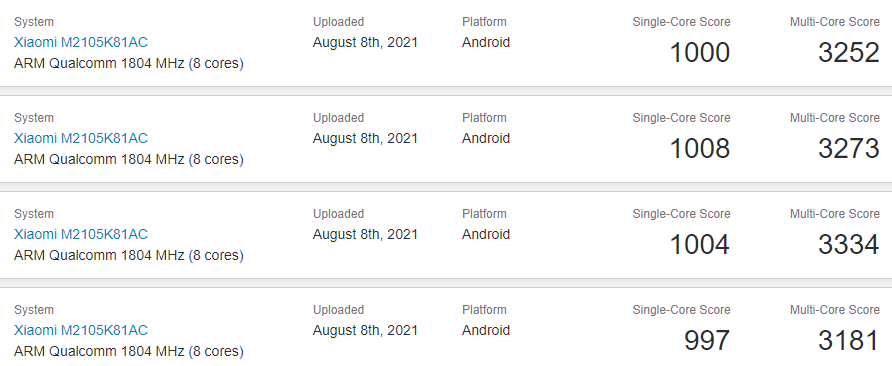Click the Single-Core Score label above 1004
The width and height of the screenshot is (892, 366).
tap(682, 214)
